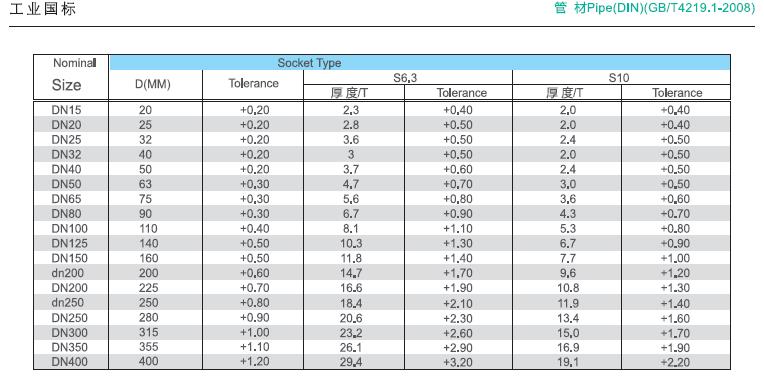The width and height of the screenshot is (764, 381).
Task: Select the S6.3 group header
Action: point(407,77)
